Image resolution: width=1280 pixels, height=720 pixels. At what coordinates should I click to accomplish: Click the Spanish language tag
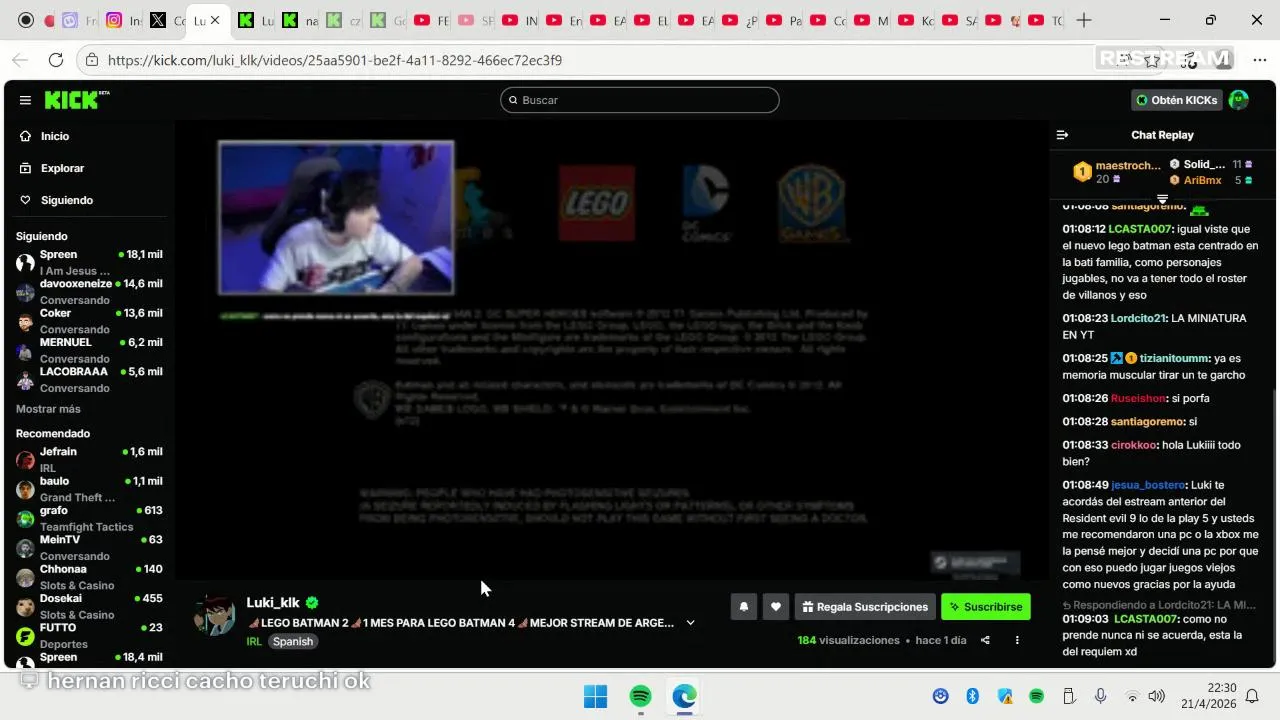293,641
